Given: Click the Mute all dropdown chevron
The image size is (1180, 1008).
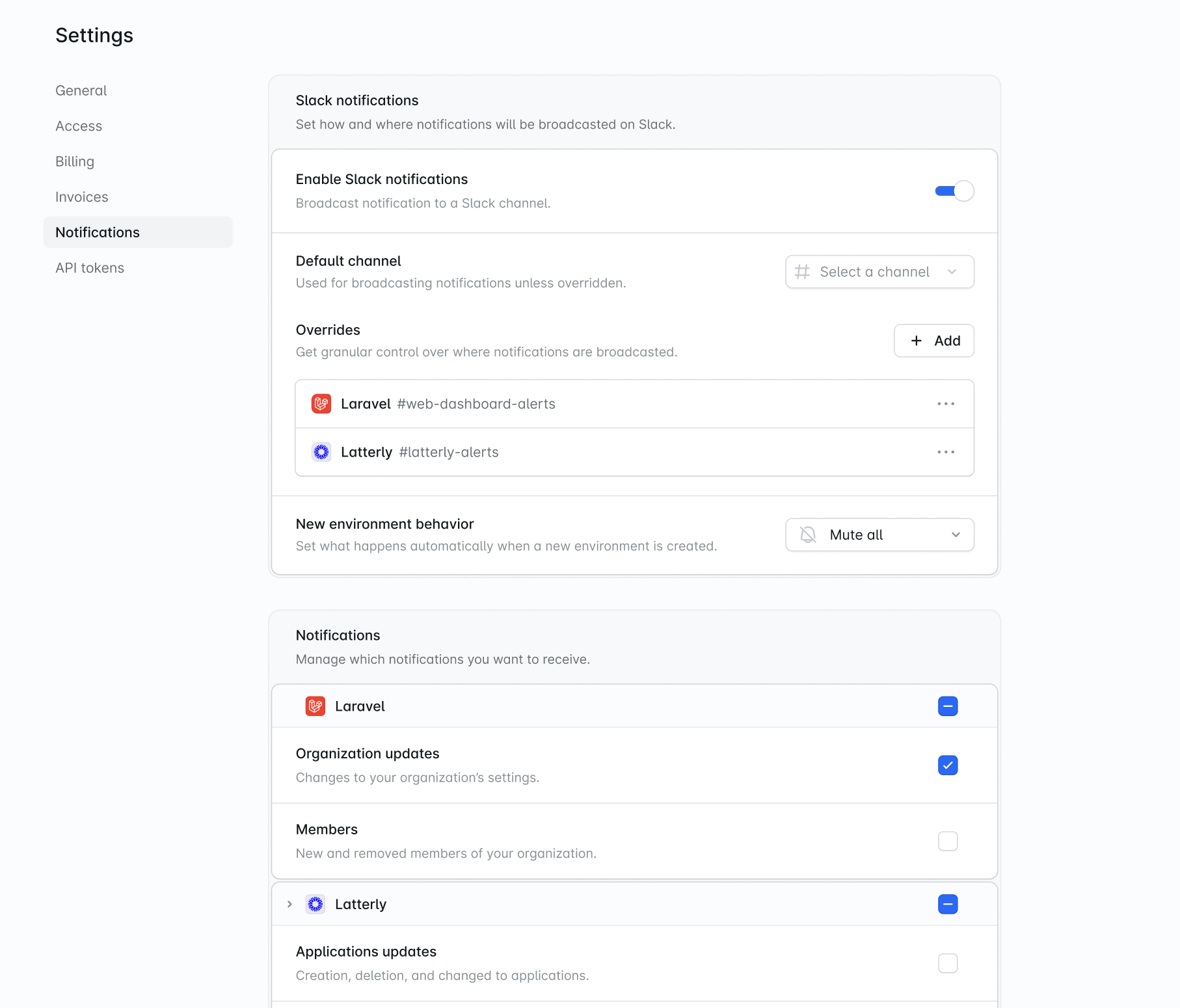Looking at the screenshot, I should click(956, 535).
